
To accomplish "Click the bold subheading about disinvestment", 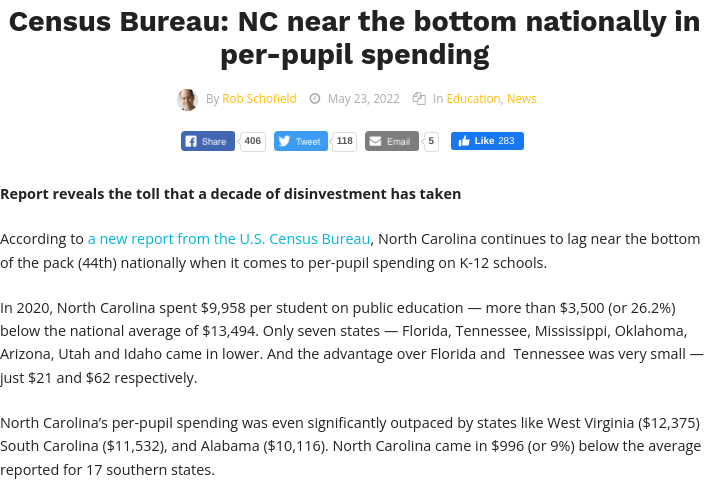I will click(x=231, y=194).
